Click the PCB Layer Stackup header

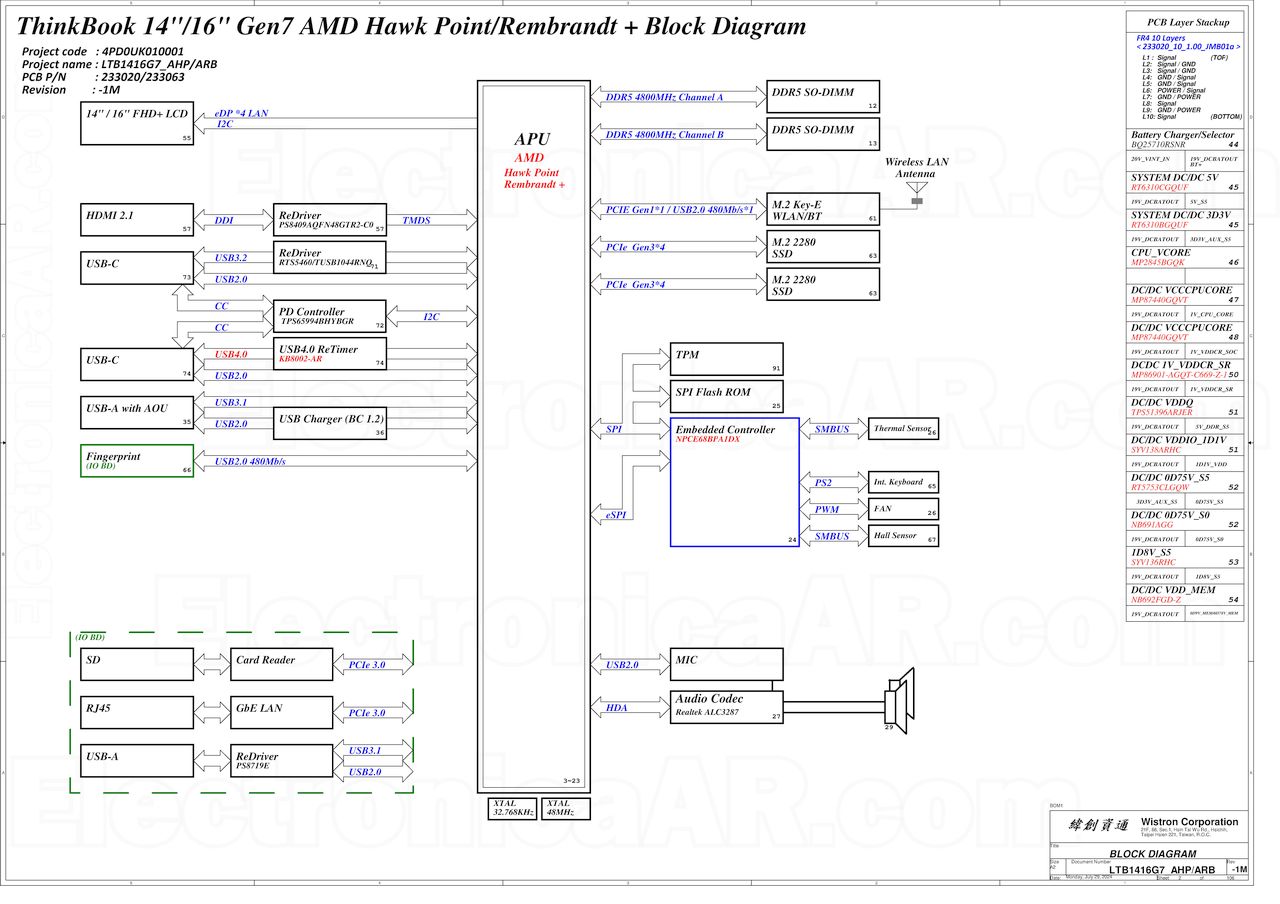tap(1188, 22)
